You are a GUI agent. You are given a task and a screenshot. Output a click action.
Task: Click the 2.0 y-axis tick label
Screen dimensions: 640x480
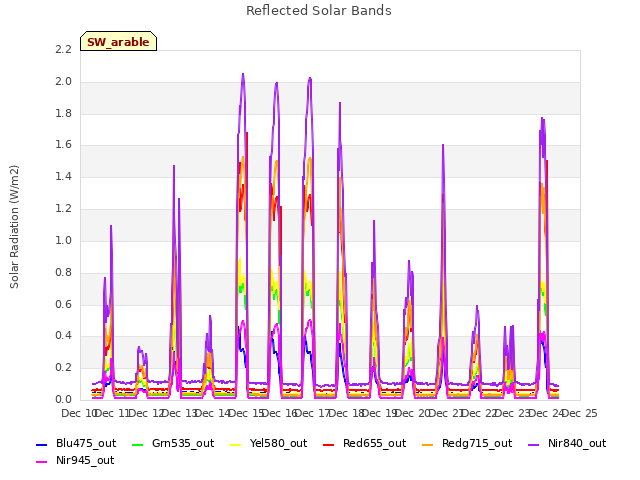(x=63, y=81)
